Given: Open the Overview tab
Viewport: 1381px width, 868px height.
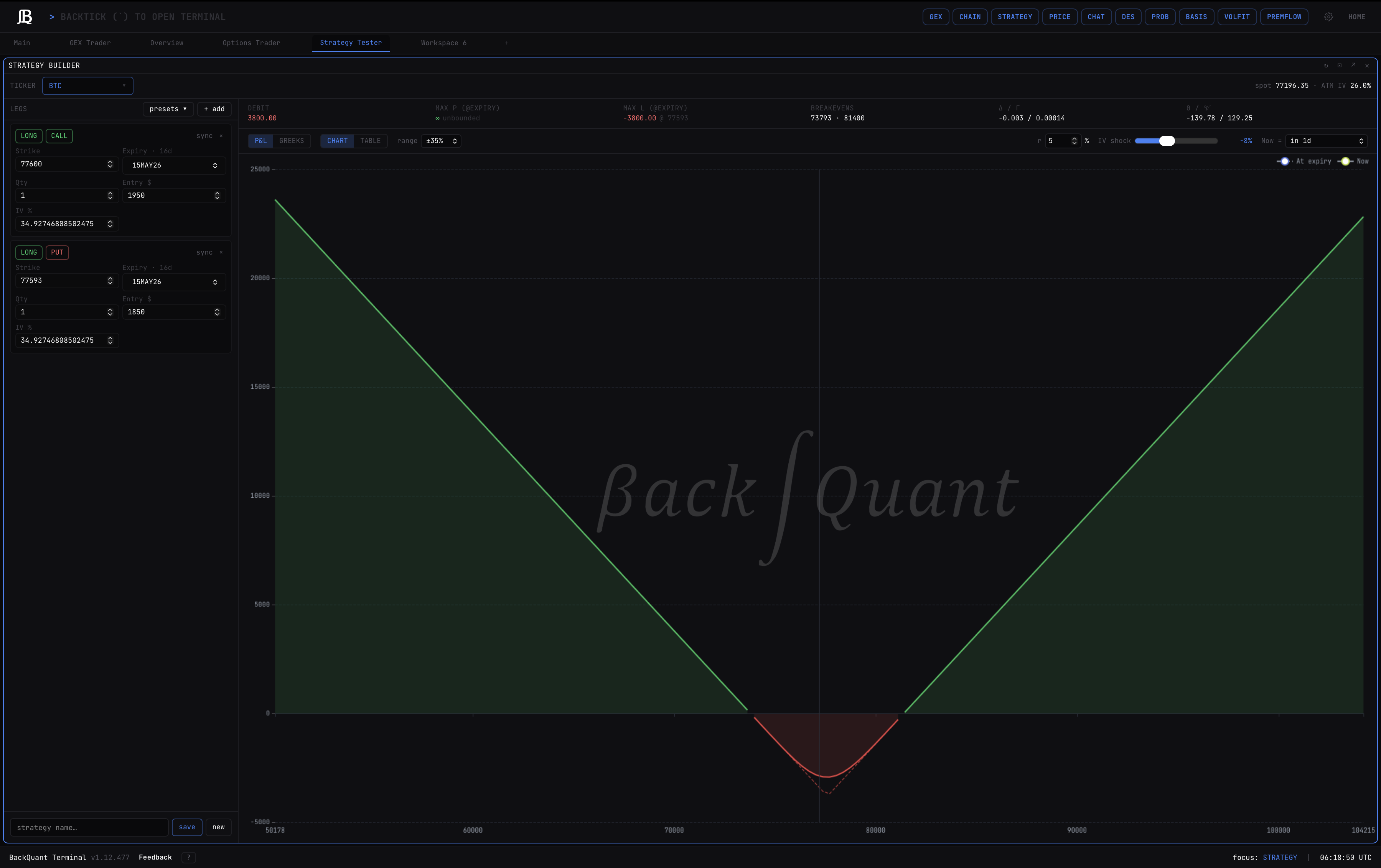Looking at the screenshot, I should 167,43.
